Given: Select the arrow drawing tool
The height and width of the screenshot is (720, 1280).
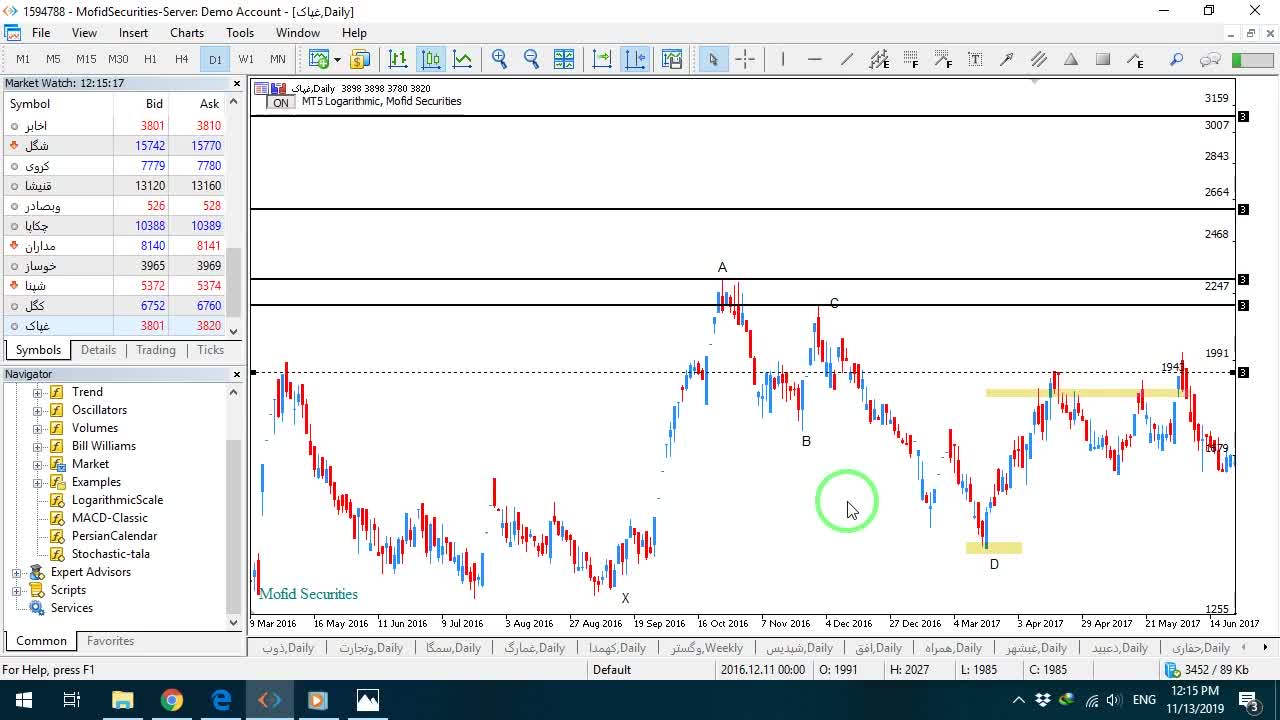Looking at the screenshot, I should (1007, 59).
